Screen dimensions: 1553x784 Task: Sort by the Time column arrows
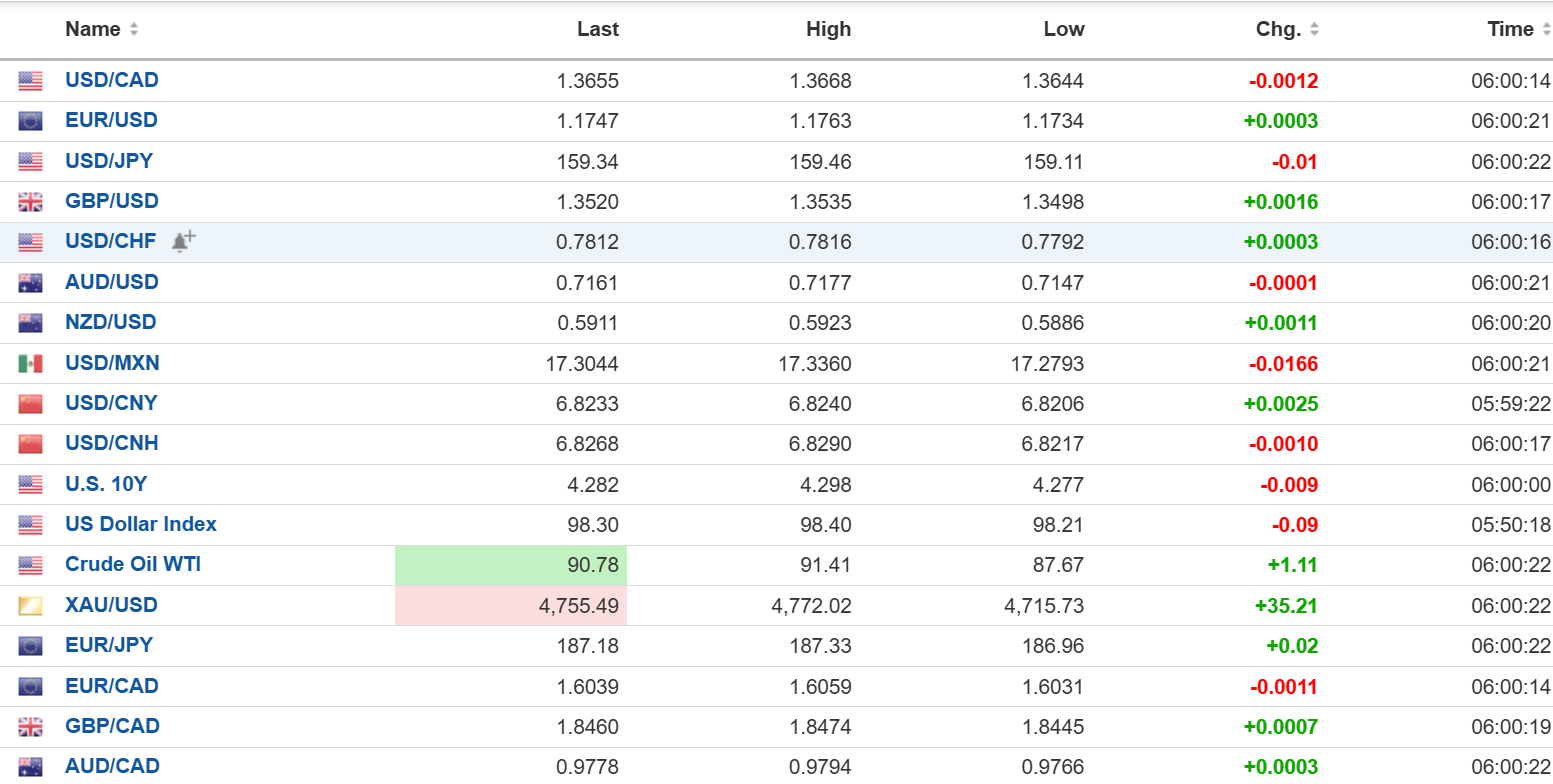tap(1545, 30)
